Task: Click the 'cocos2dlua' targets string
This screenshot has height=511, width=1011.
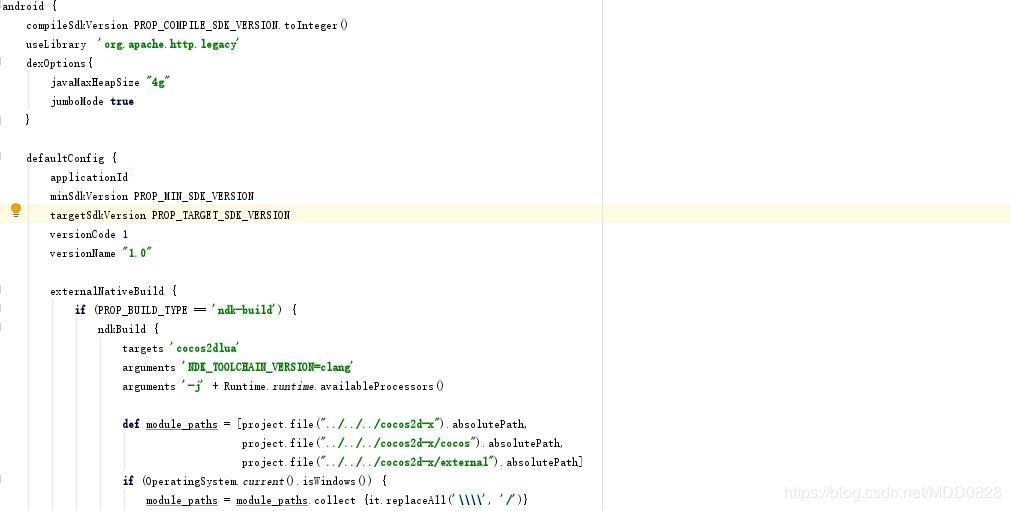Action: point(204,348)
